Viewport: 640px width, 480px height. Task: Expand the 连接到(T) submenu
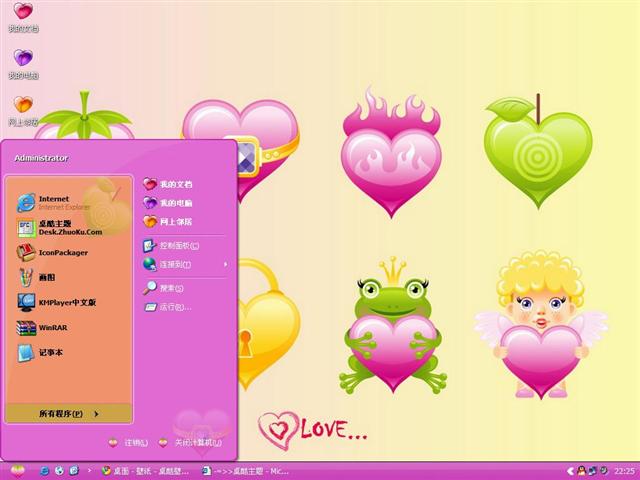(184, 264)
